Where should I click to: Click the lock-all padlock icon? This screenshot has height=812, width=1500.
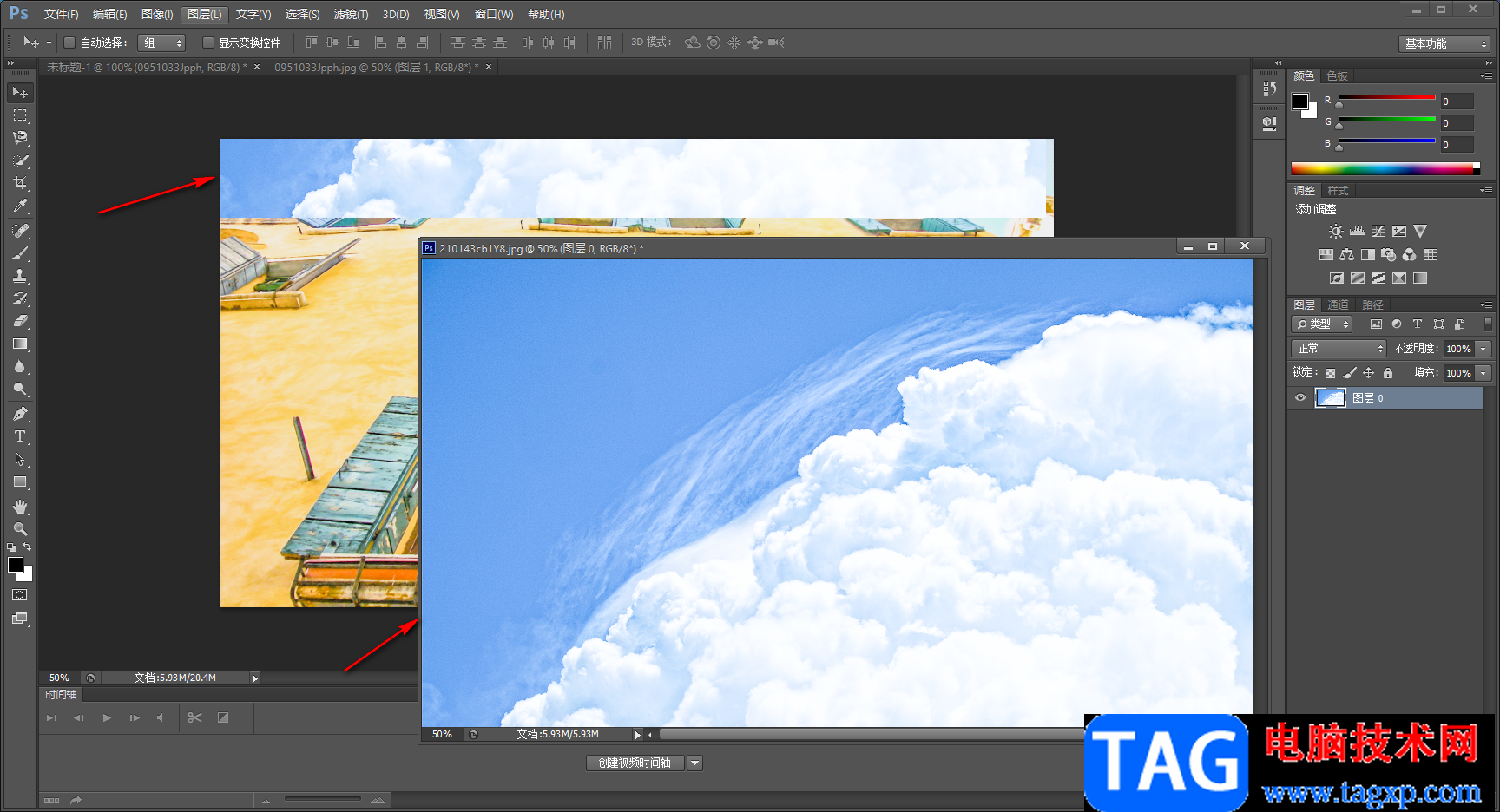[1388, 373]
